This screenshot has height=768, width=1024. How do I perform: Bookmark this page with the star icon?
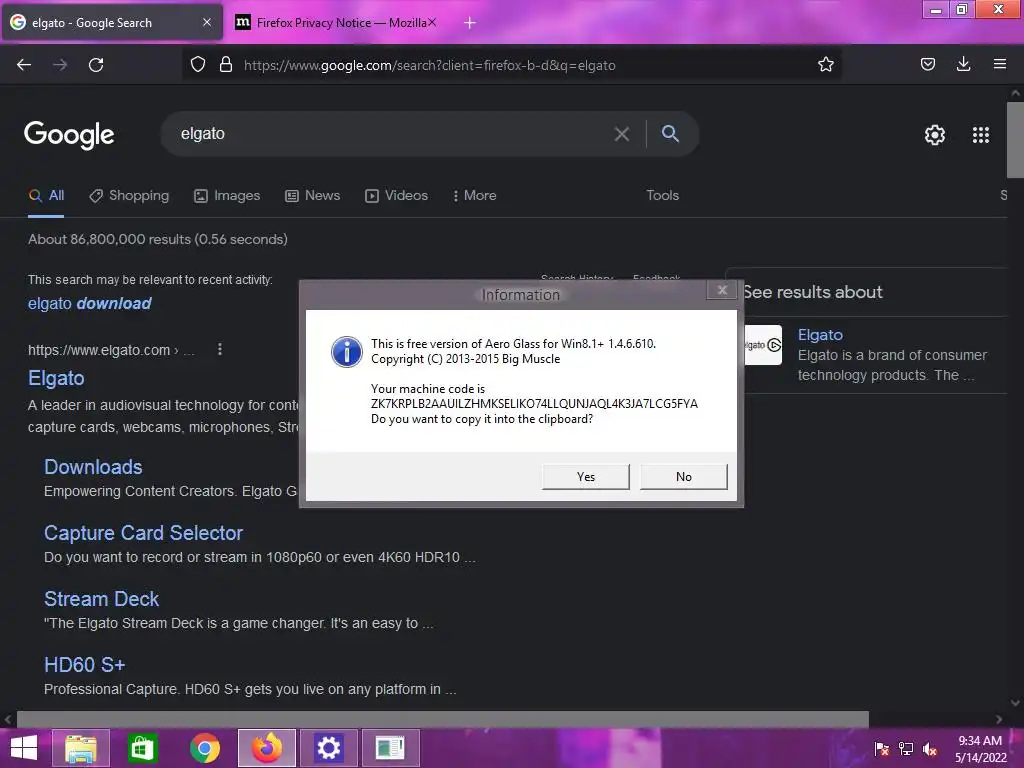coord(825,64)
